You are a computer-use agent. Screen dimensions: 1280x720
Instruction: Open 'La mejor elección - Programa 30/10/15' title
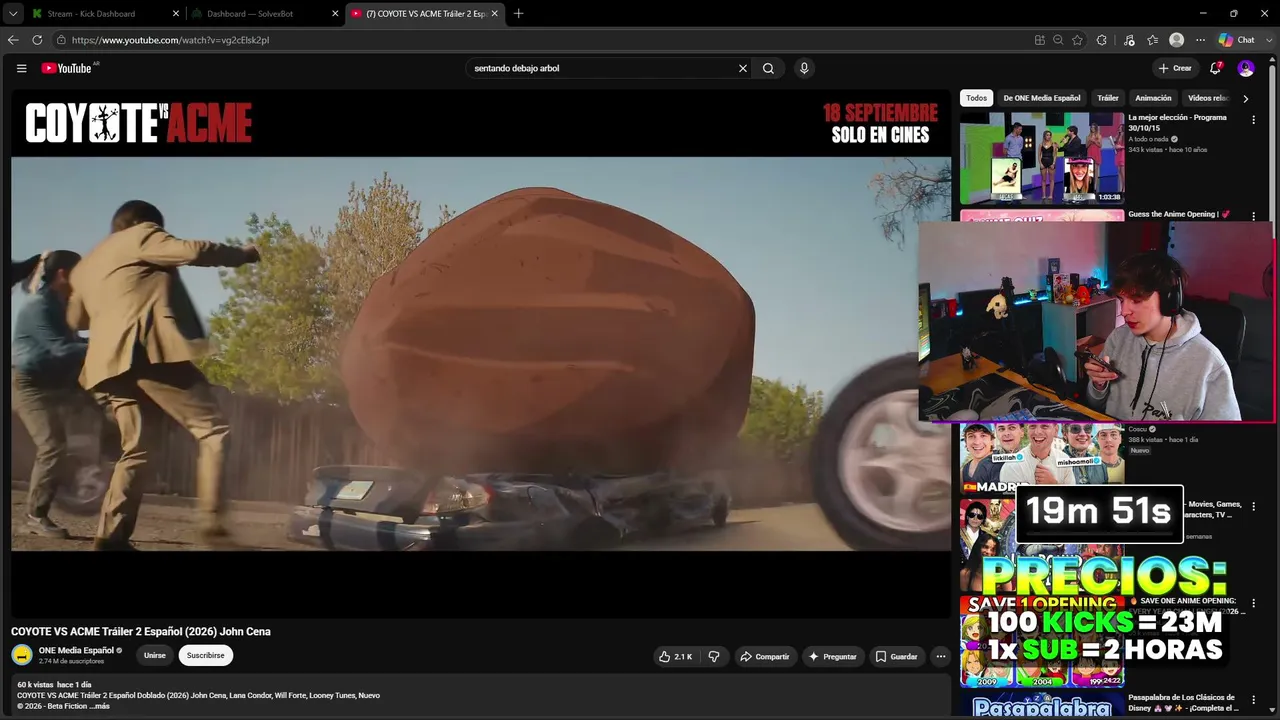(x=1178, y=123)
